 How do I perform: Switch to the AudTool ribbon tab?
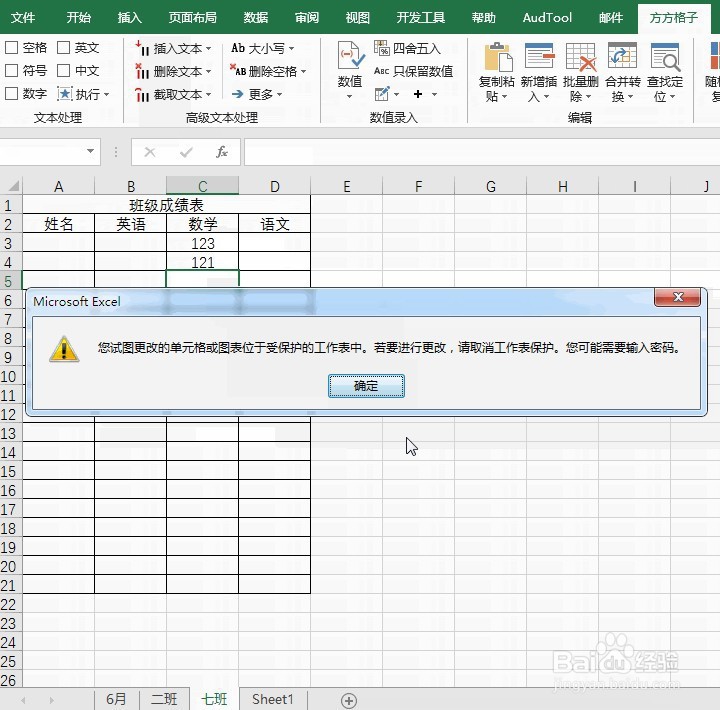pyautogui.click(x=547, y=17)
